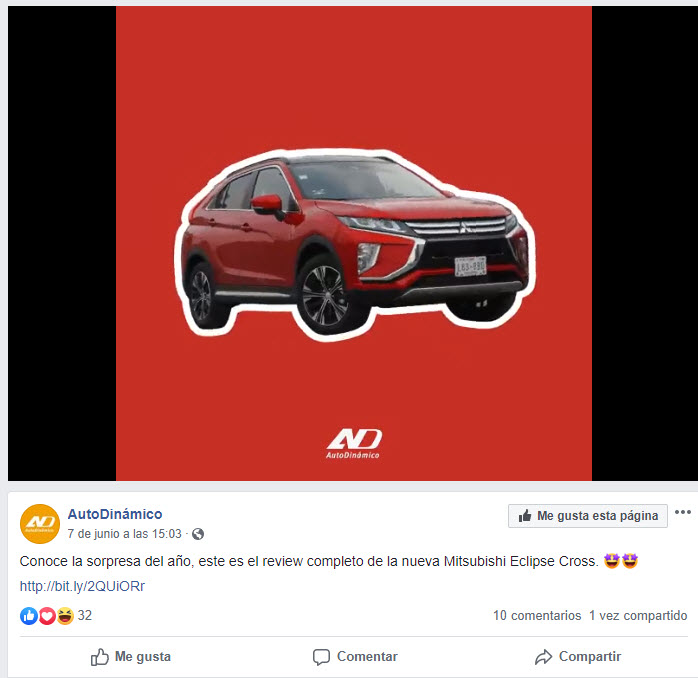Image resolution: width=698 pixels, height=678 pixels.
Task: Open the 1 vez compartido shares
Action: [638, 616]
